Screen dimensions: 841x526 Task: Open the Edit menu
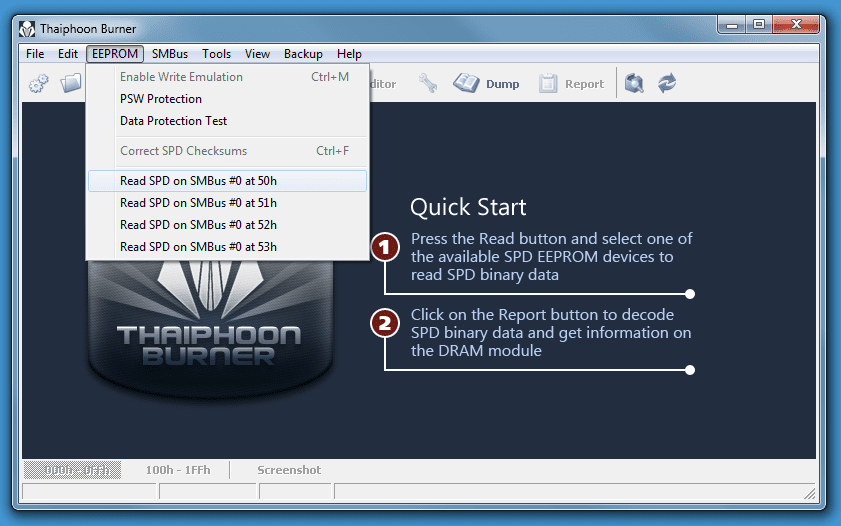tap(68, 54)
